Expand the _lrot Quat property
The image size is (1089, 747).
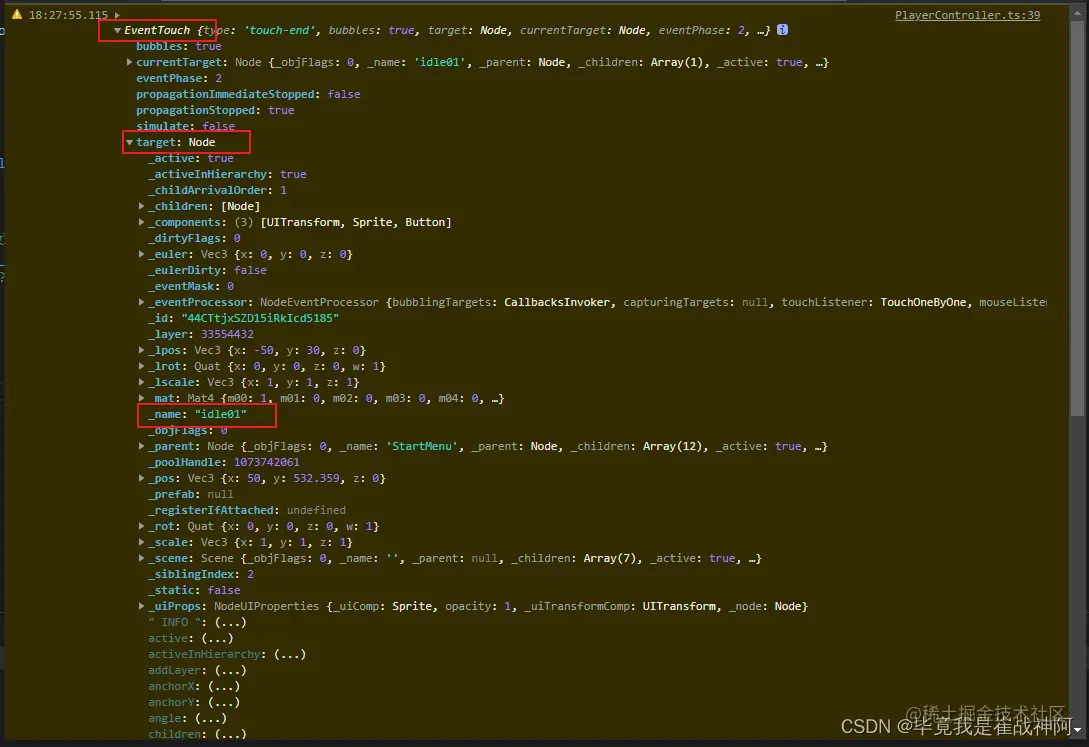(141, 366)
